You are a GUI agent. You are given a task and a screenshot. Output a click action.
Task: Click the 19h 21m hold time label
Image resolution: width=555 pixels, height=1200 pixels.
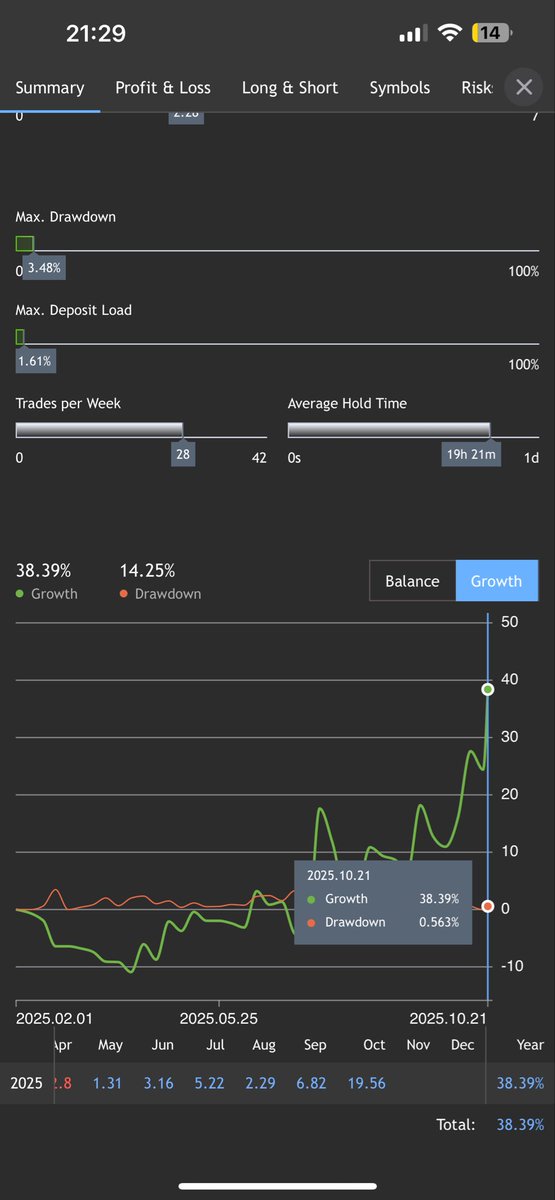[471, 454]
